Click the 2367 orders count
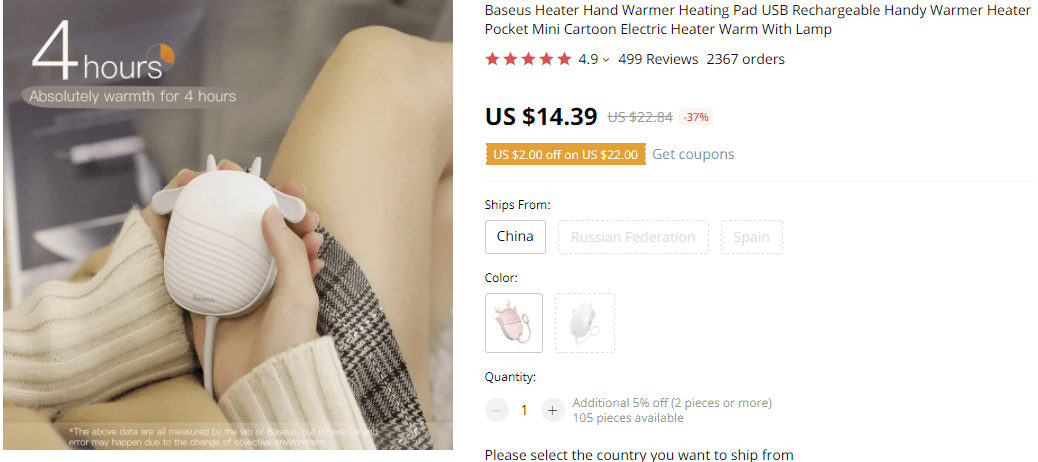The height and width of the screenshot is (462, 1038). (745, 59)
